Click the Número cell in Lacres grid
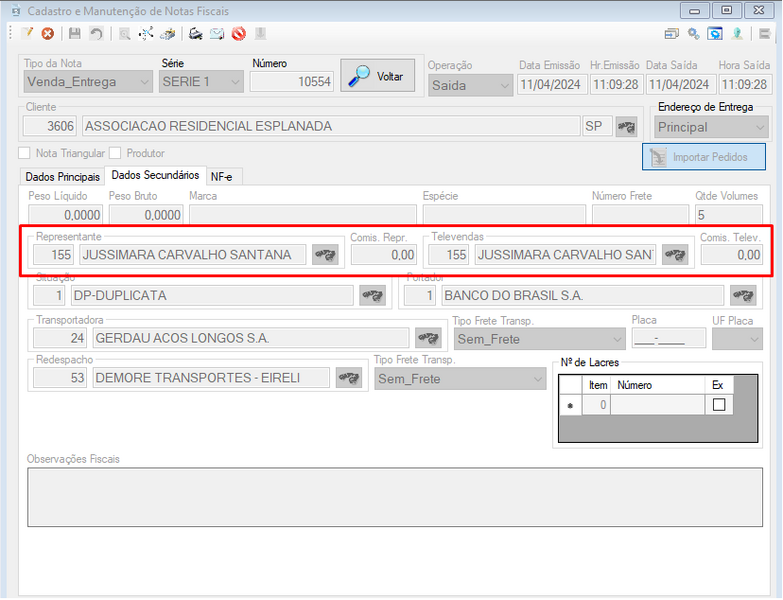Screen dimensions: 783x600 click(x=657, y=404)
